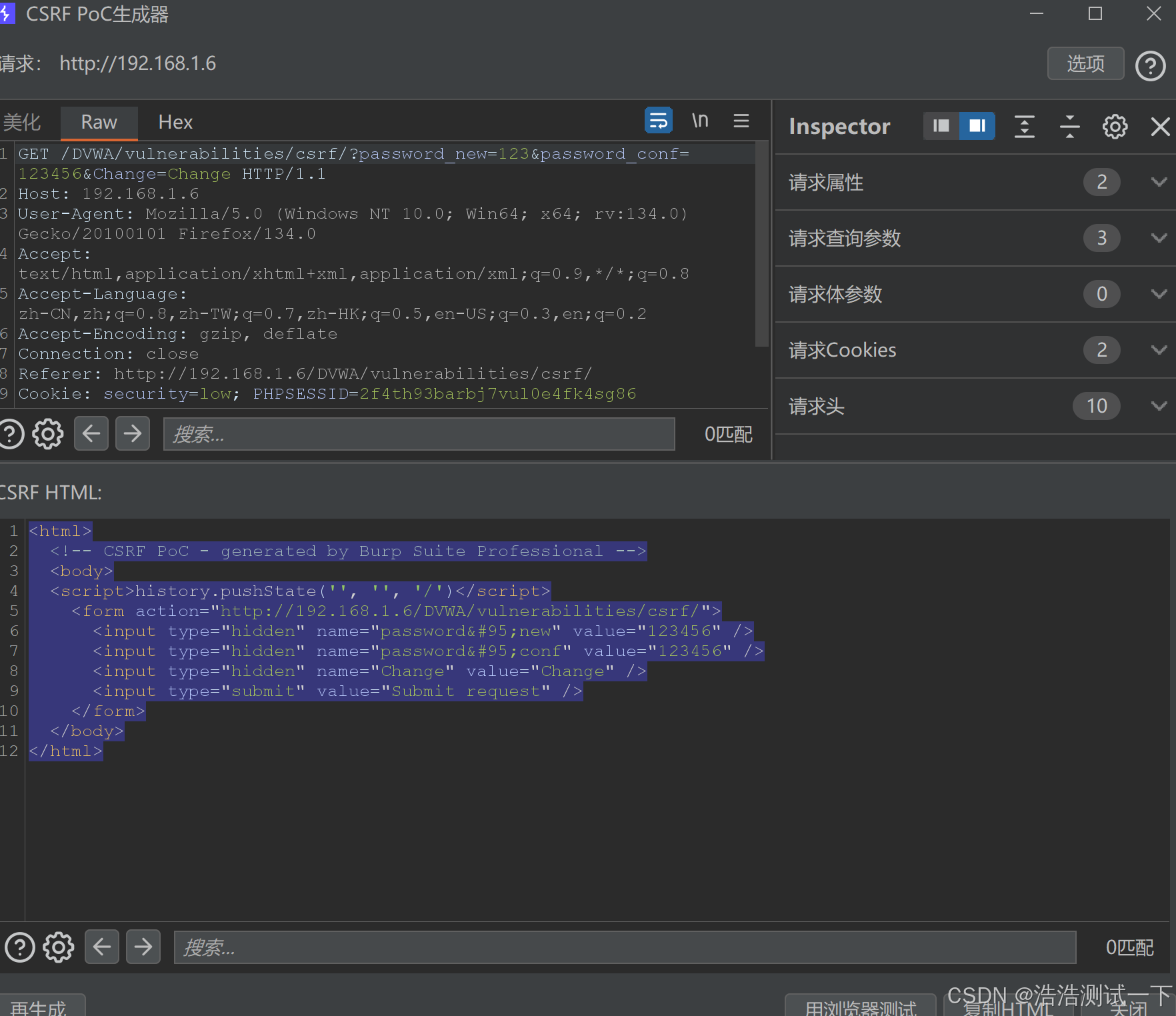The height and width of the screenshot is (1016, 1176).
Task: Click the 请求查询参数 count badge 3
Action: coord(1102,238)
